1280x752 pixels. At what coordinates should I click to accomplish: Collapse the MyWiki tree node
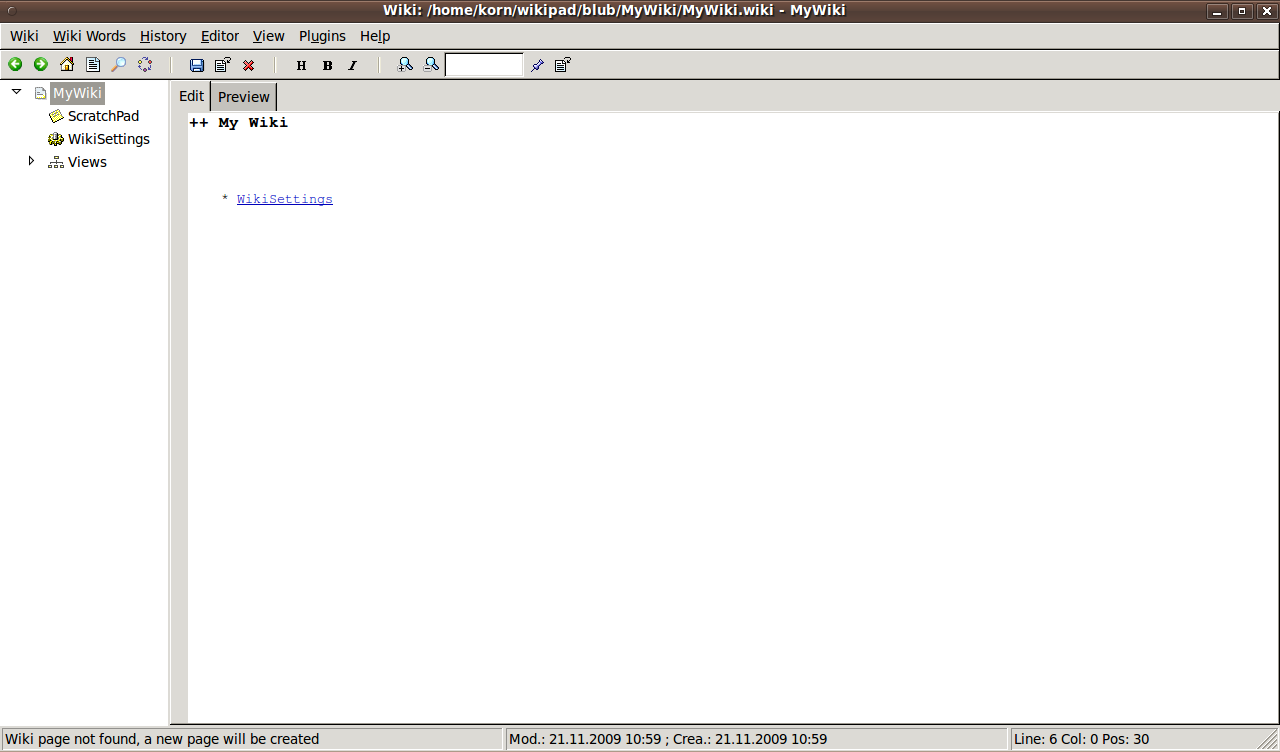click(16, 92)
